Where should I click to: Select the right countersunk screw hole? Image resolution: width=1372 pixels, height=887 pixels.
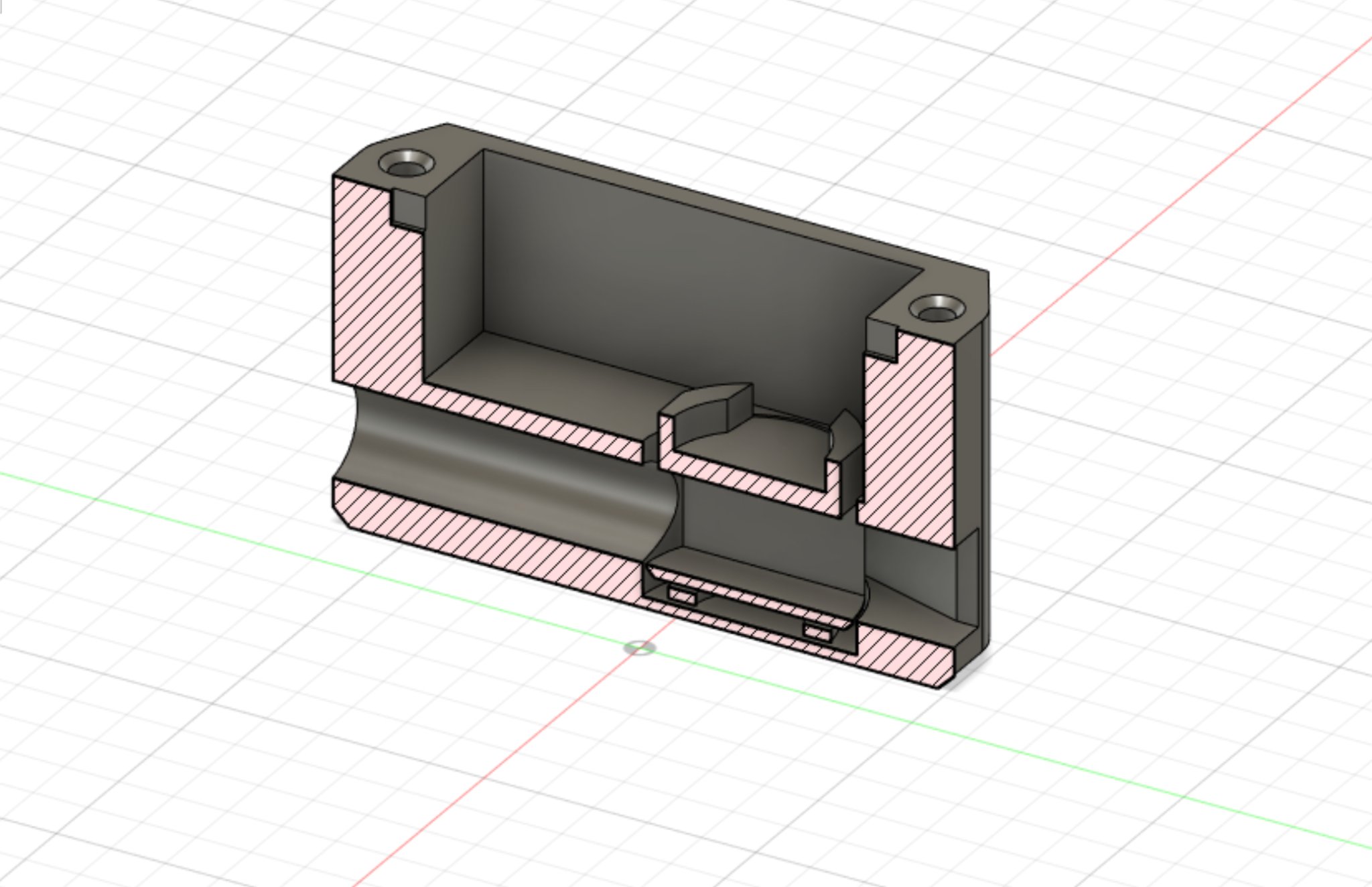point(937,310)
